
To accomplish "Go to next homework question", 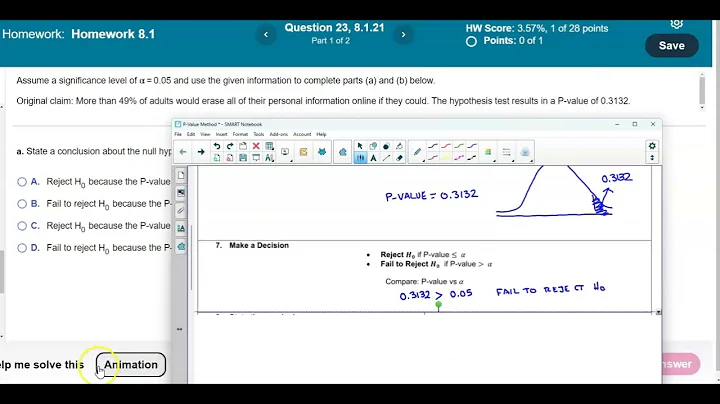I will pos(403,34).
